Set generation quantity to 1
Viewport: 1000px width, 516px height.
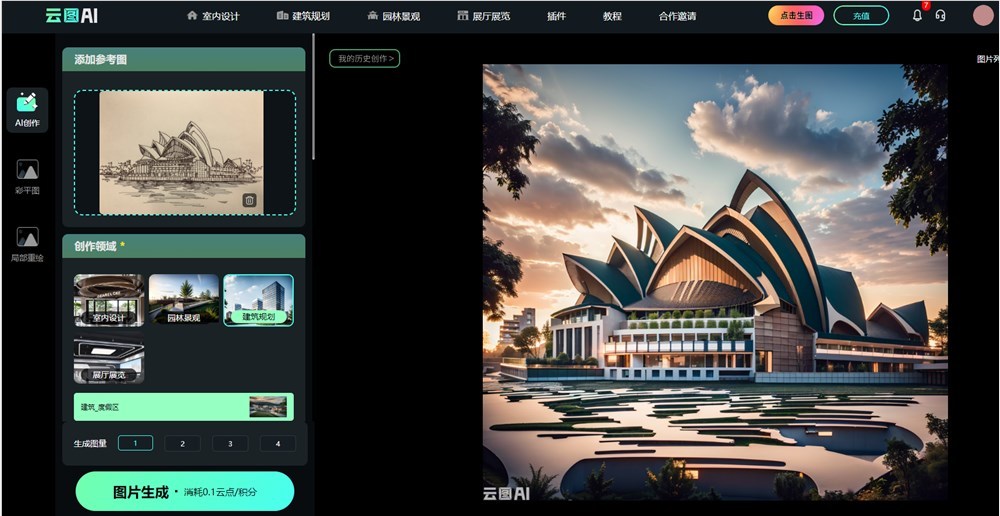(135, 443)
